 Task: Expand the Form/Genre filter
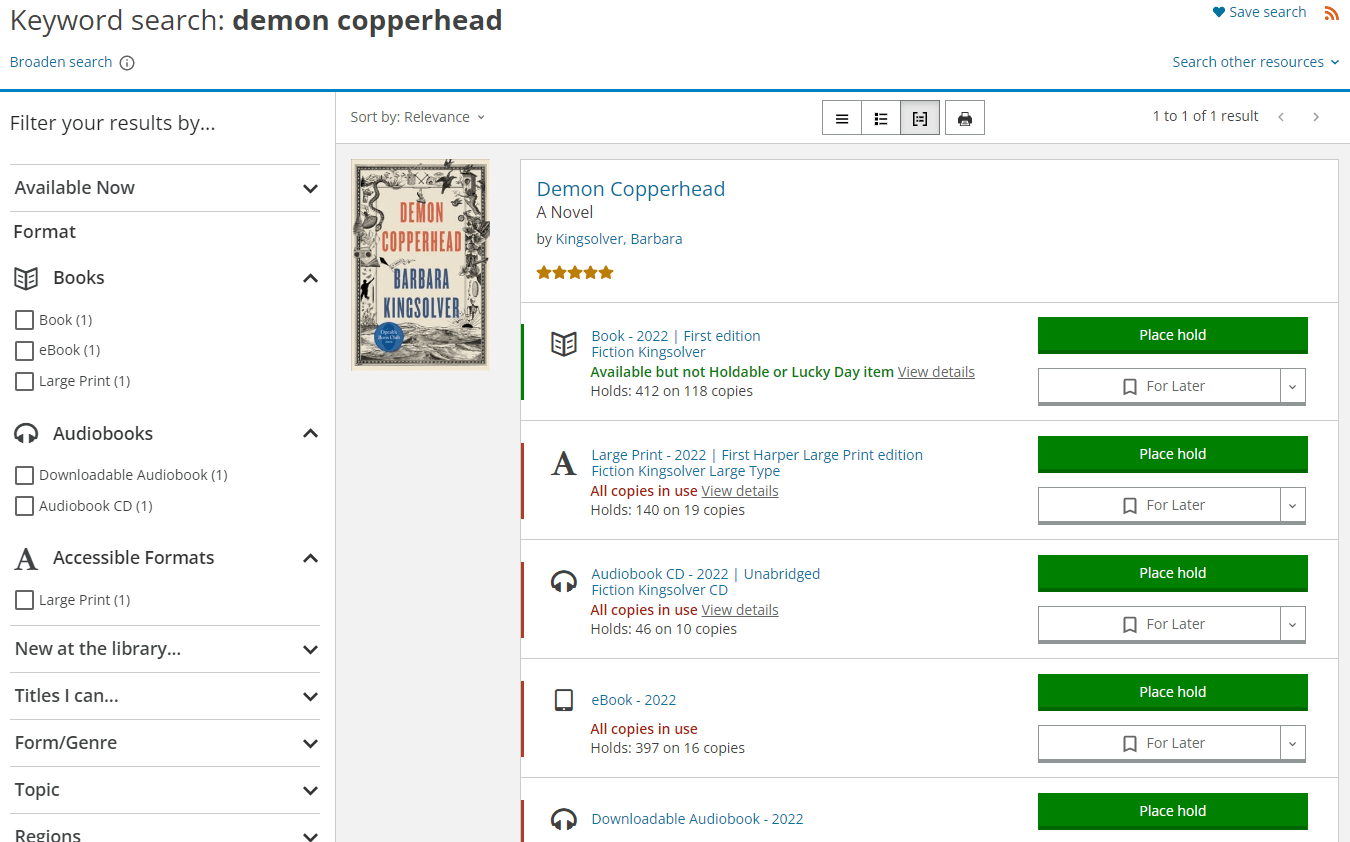tap(165, 743)
